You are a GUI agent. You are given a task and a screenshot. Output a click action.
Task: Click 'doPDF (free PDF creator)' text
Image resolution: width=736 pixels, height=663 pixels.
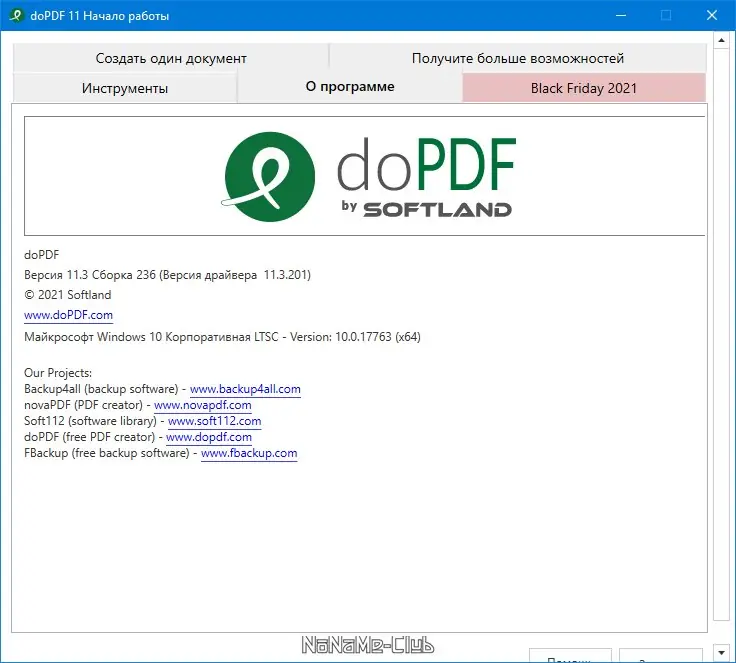coord(89,437)
